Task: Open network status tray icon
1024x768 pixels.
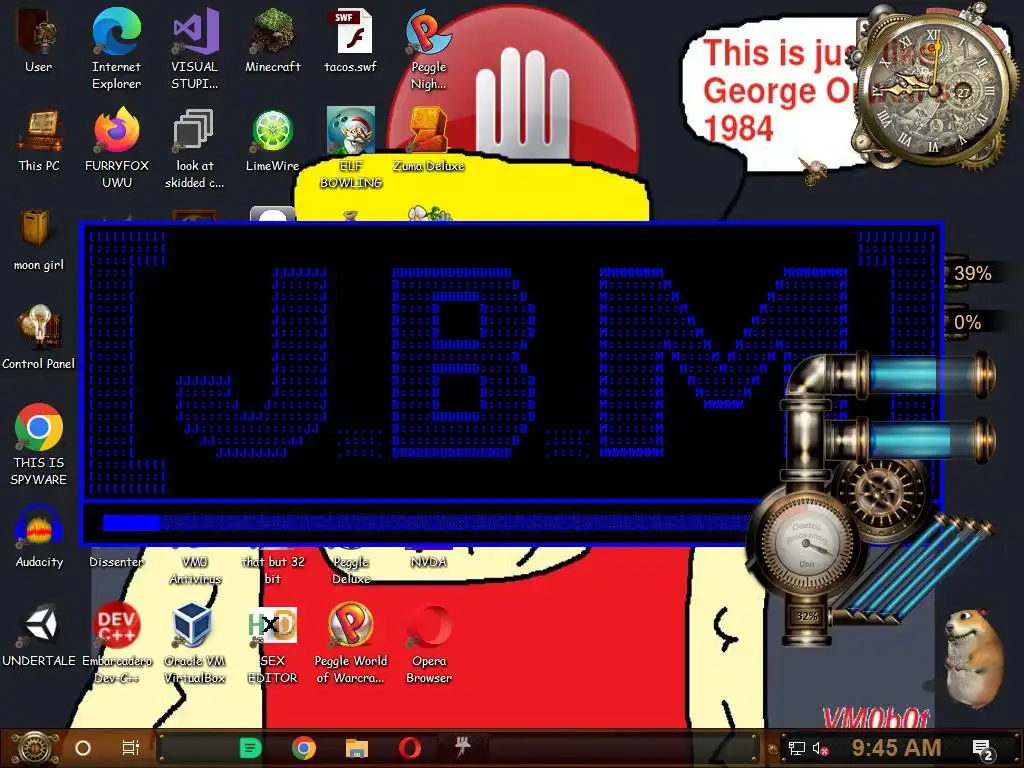Action: 797,748
